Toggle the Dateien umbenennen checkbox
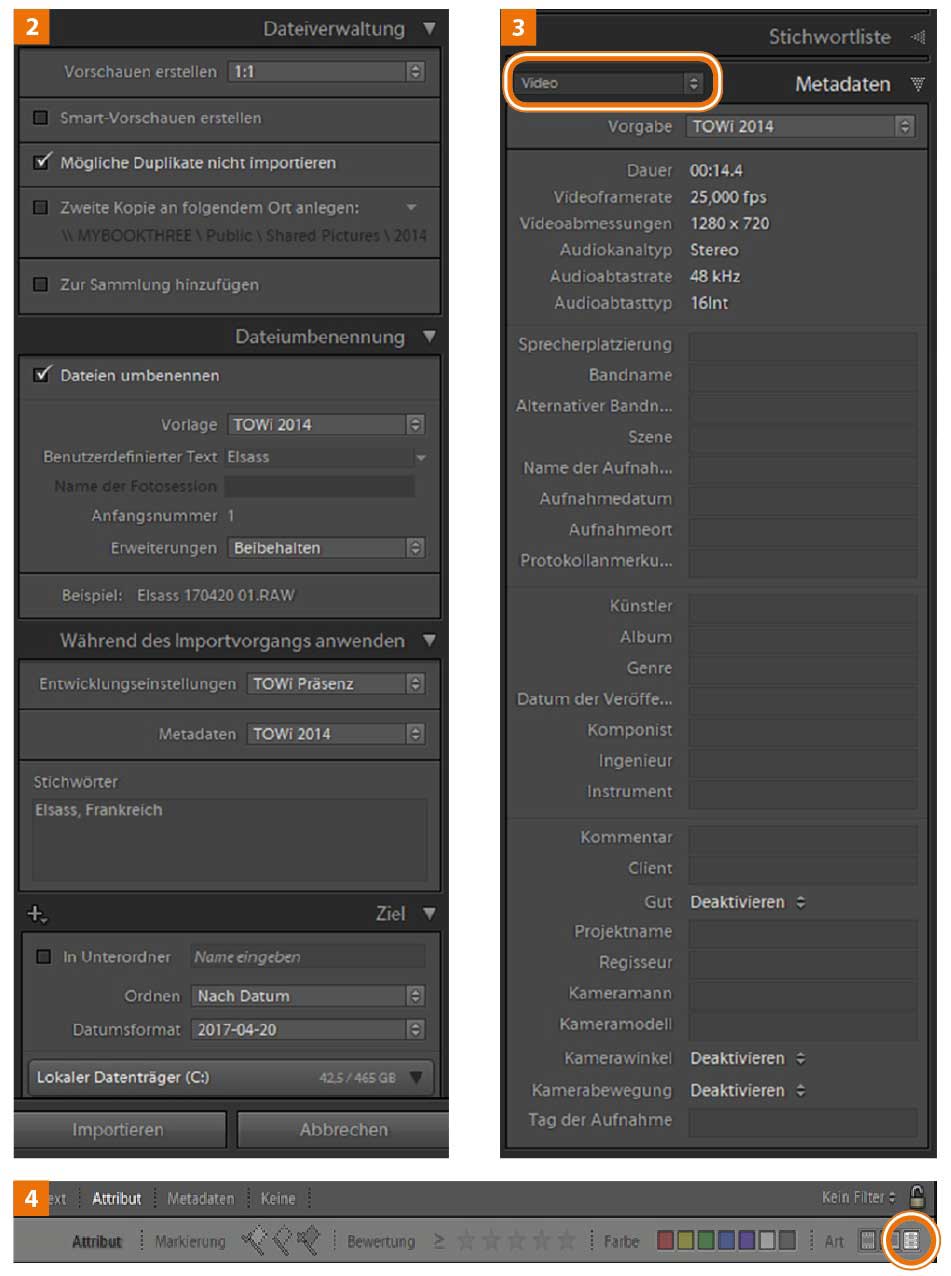The height and width of the screenshot is (1276, 951). point(41,375)
